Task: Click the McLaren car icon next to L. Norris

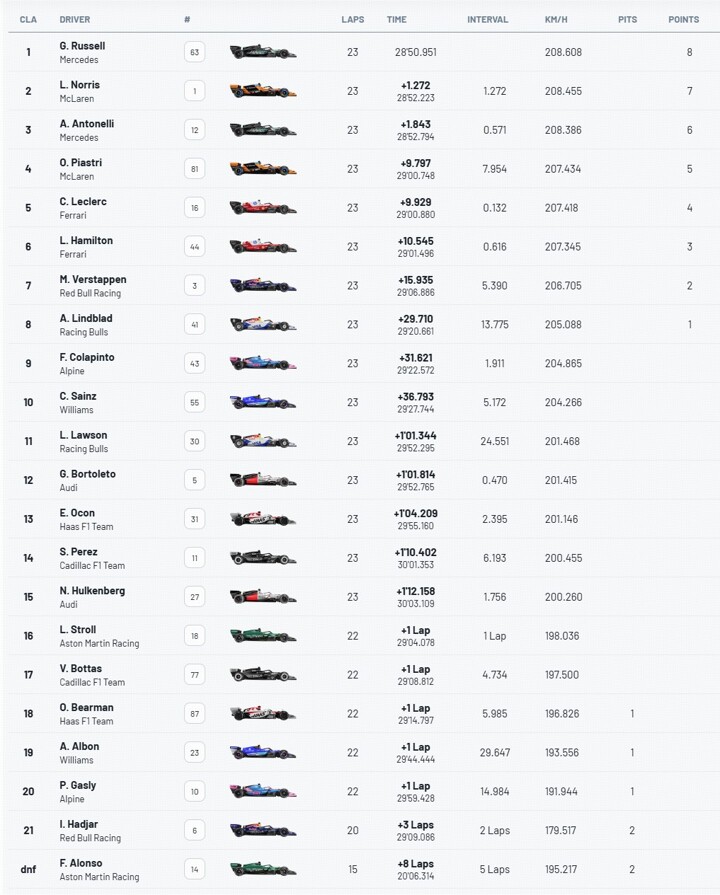Action: pos(263,91)
